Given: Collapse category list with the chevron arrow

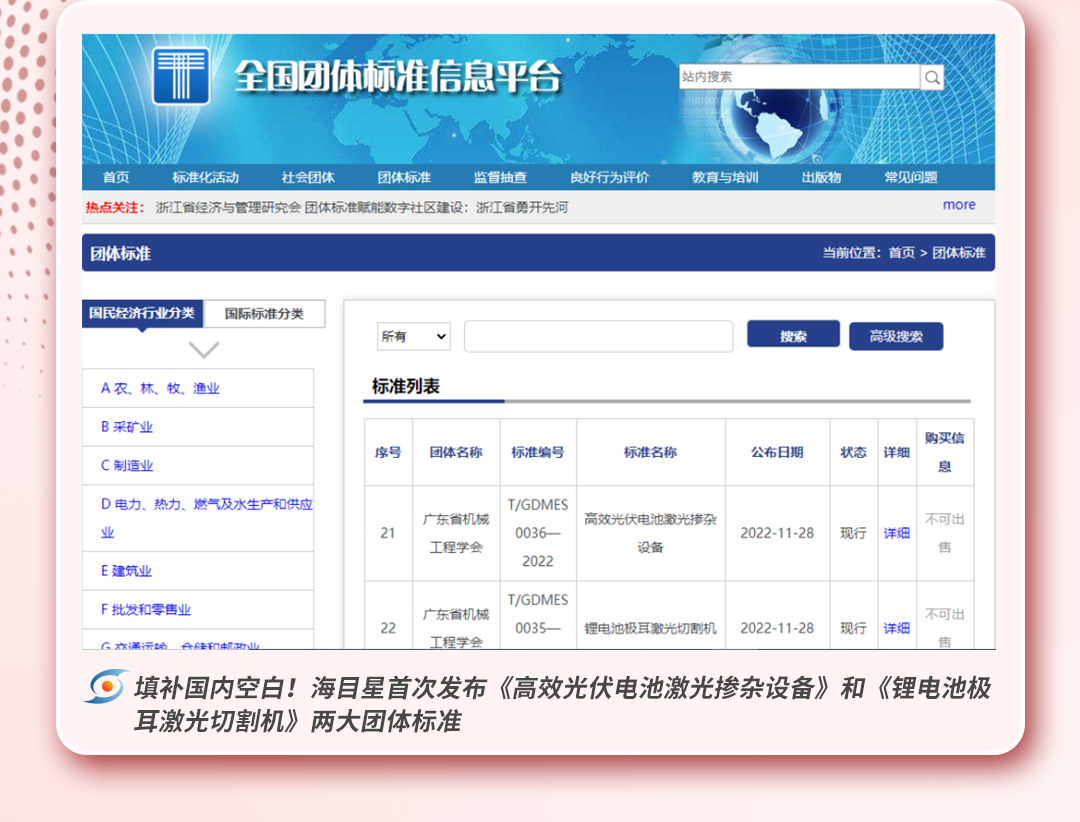Looking at the screenshot, I should [204, 349].
